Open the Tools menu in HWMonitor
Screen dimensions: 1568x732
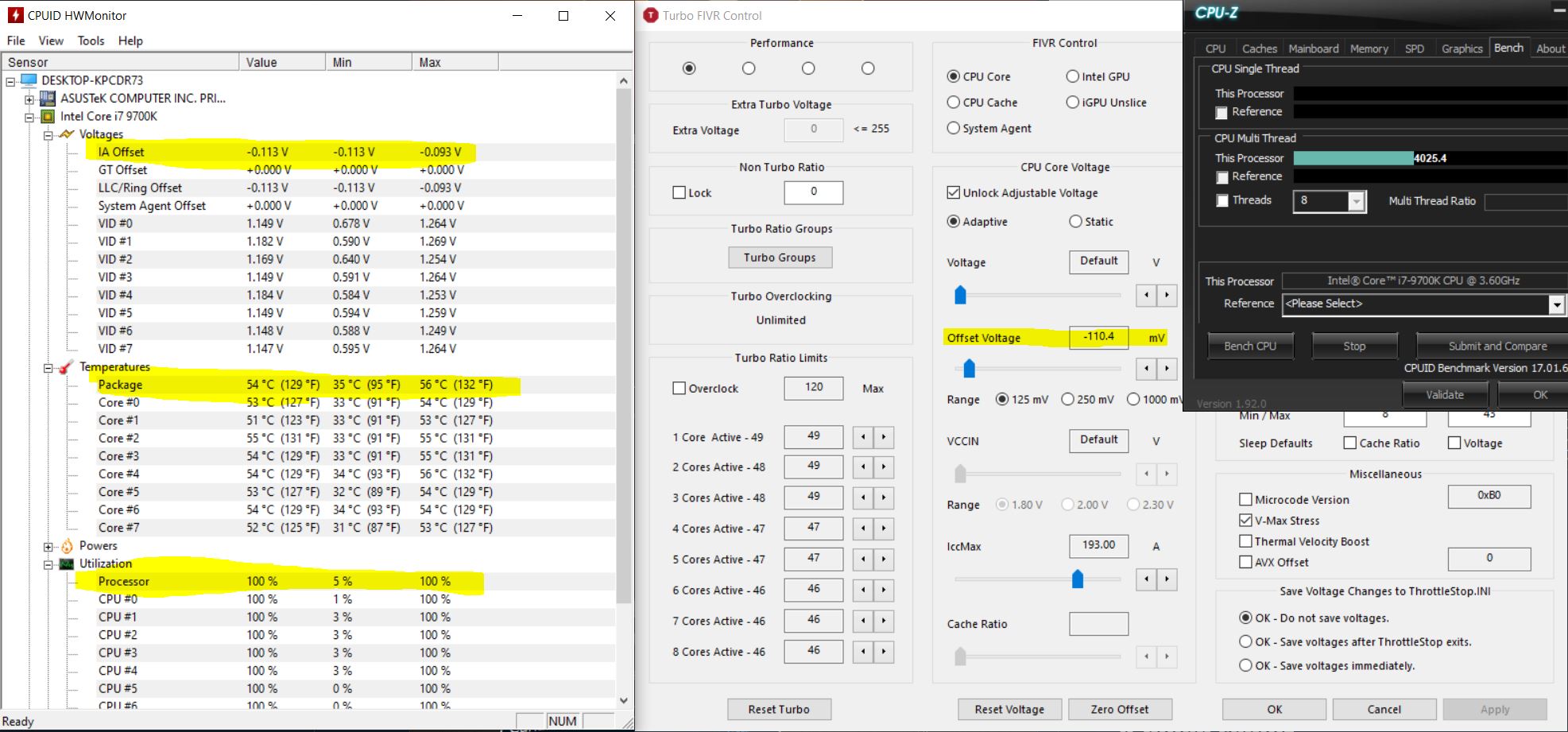91,41
